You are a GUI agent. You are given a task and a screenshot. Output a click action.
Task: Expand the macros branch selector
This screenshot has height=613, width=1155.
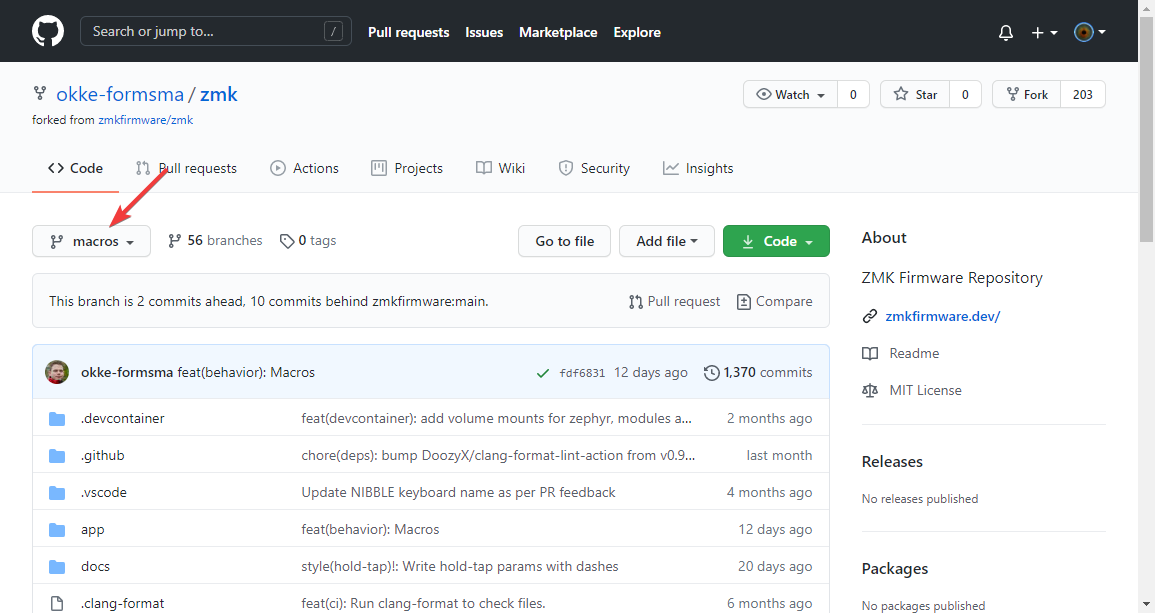tap(91, 241)
